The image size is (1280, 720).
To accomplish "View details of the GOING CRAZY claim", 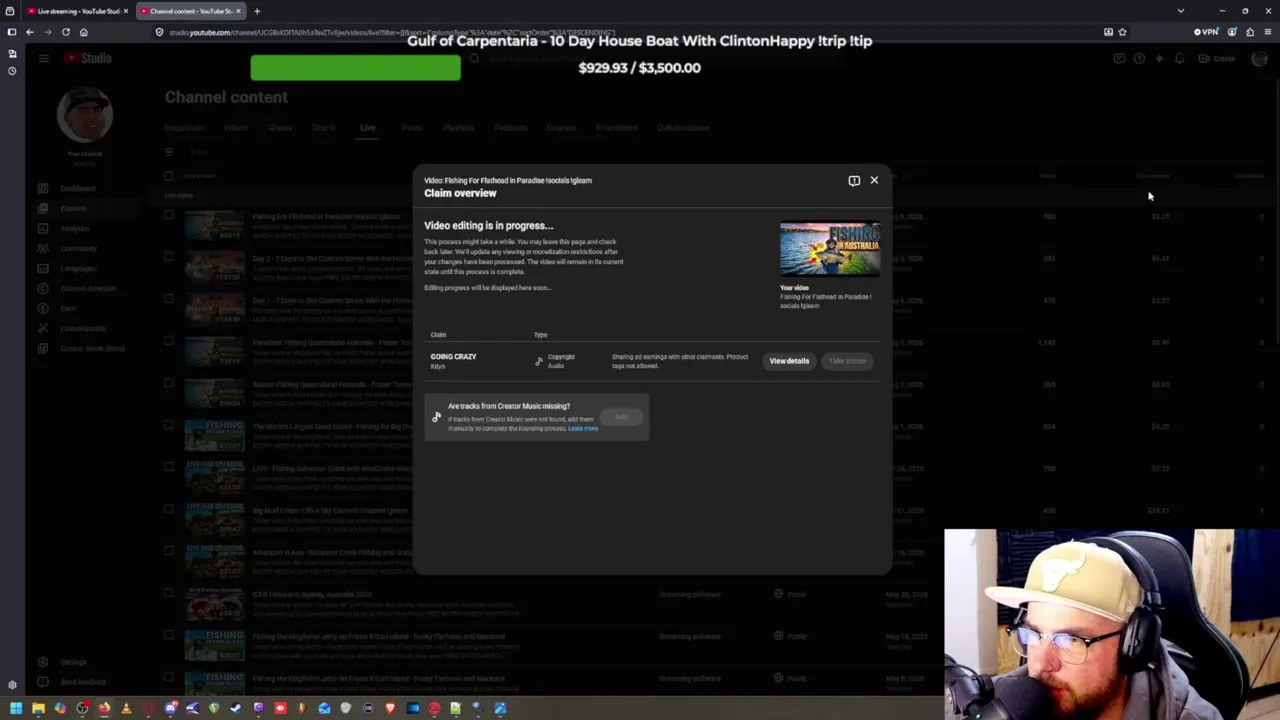I will coord(789,361).
